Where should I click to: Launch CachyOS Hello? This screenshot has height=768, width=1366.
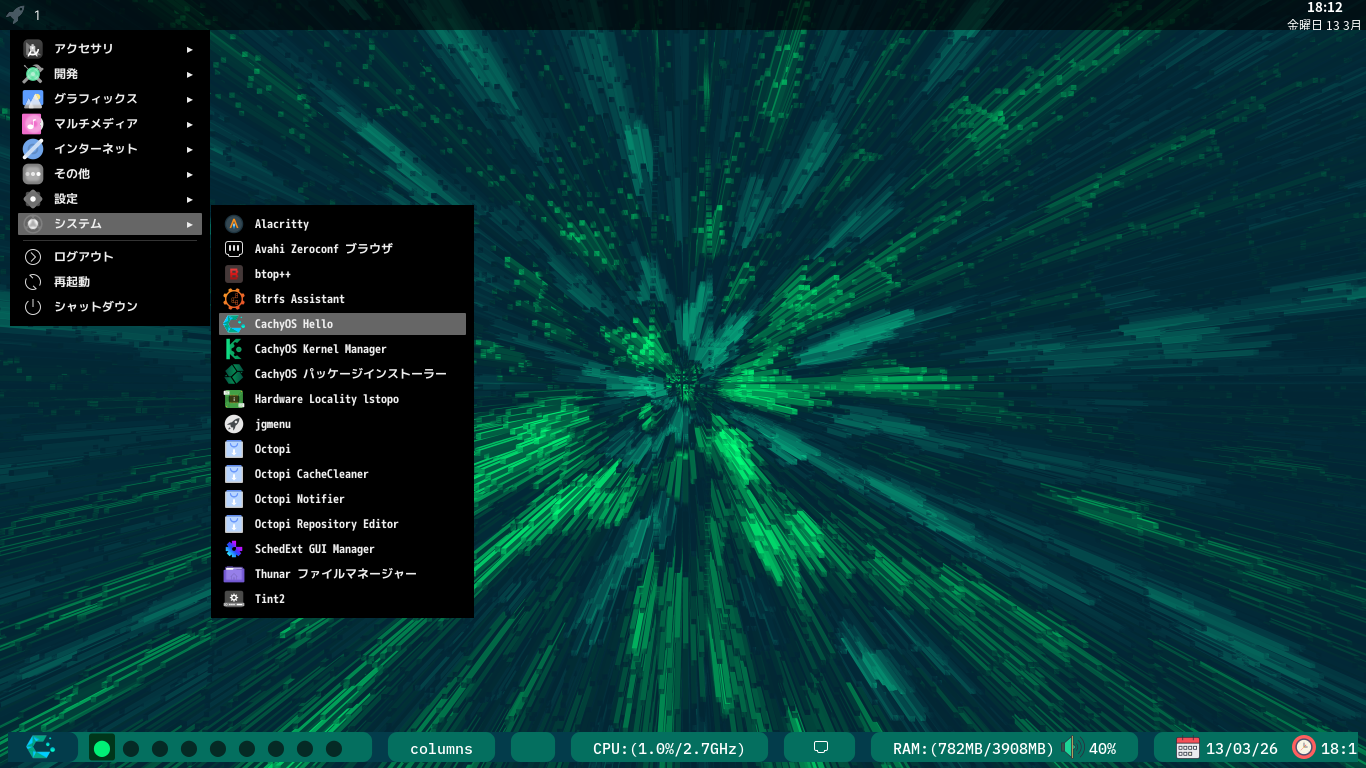342,324
